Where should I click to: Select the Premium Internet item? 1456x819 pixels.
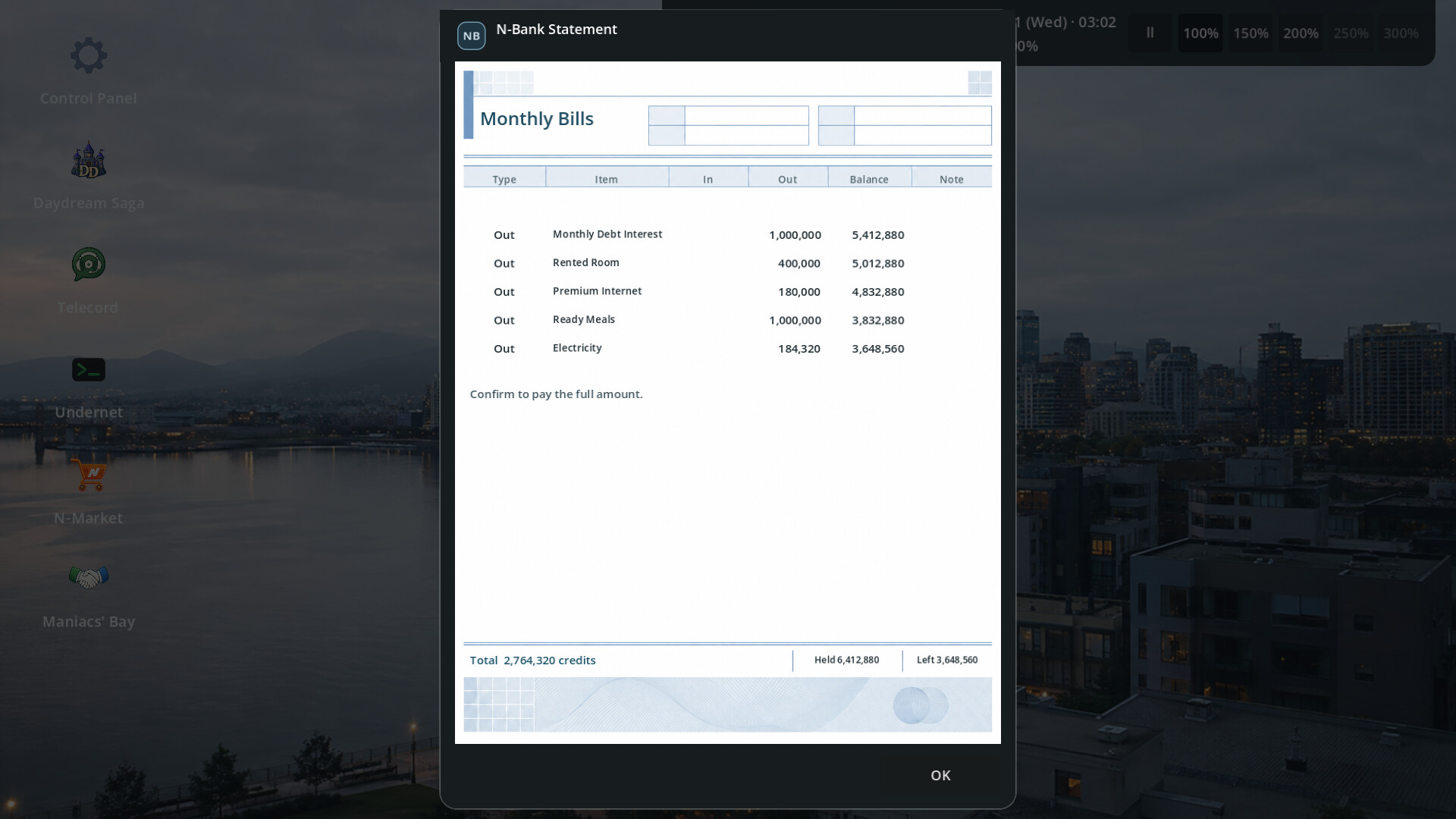[x=597, y=291]
